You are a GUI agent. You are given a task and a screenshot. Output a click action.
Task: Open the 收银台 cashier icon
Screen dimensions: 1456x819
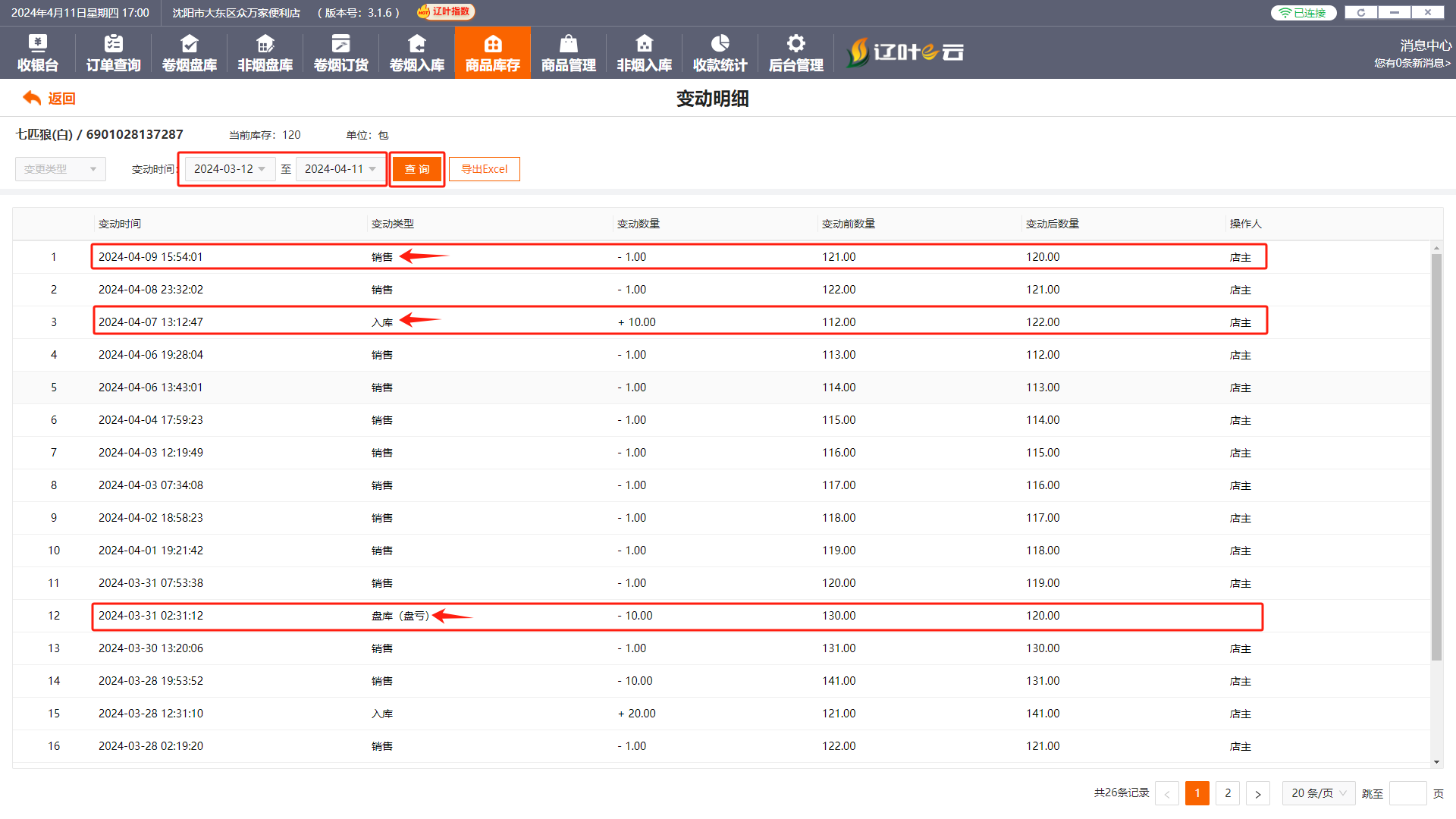click(38, 52)
